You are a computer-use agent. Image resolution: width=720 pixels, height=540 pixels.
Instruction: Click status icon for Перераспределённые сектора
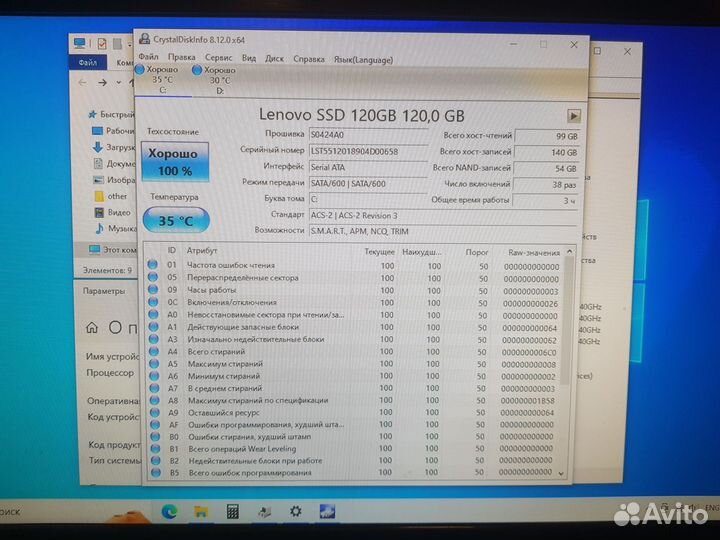[153, 277]
